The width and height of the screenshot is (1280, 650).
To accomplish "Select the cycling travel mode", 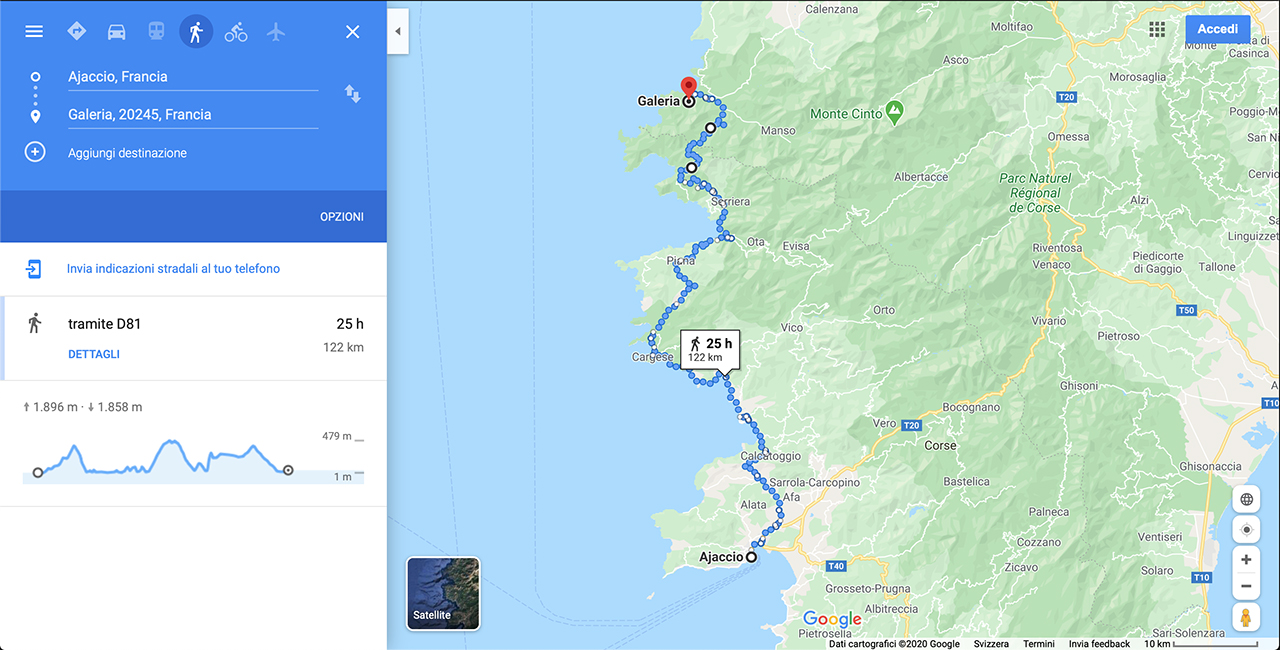I will [x=236, y=31].
